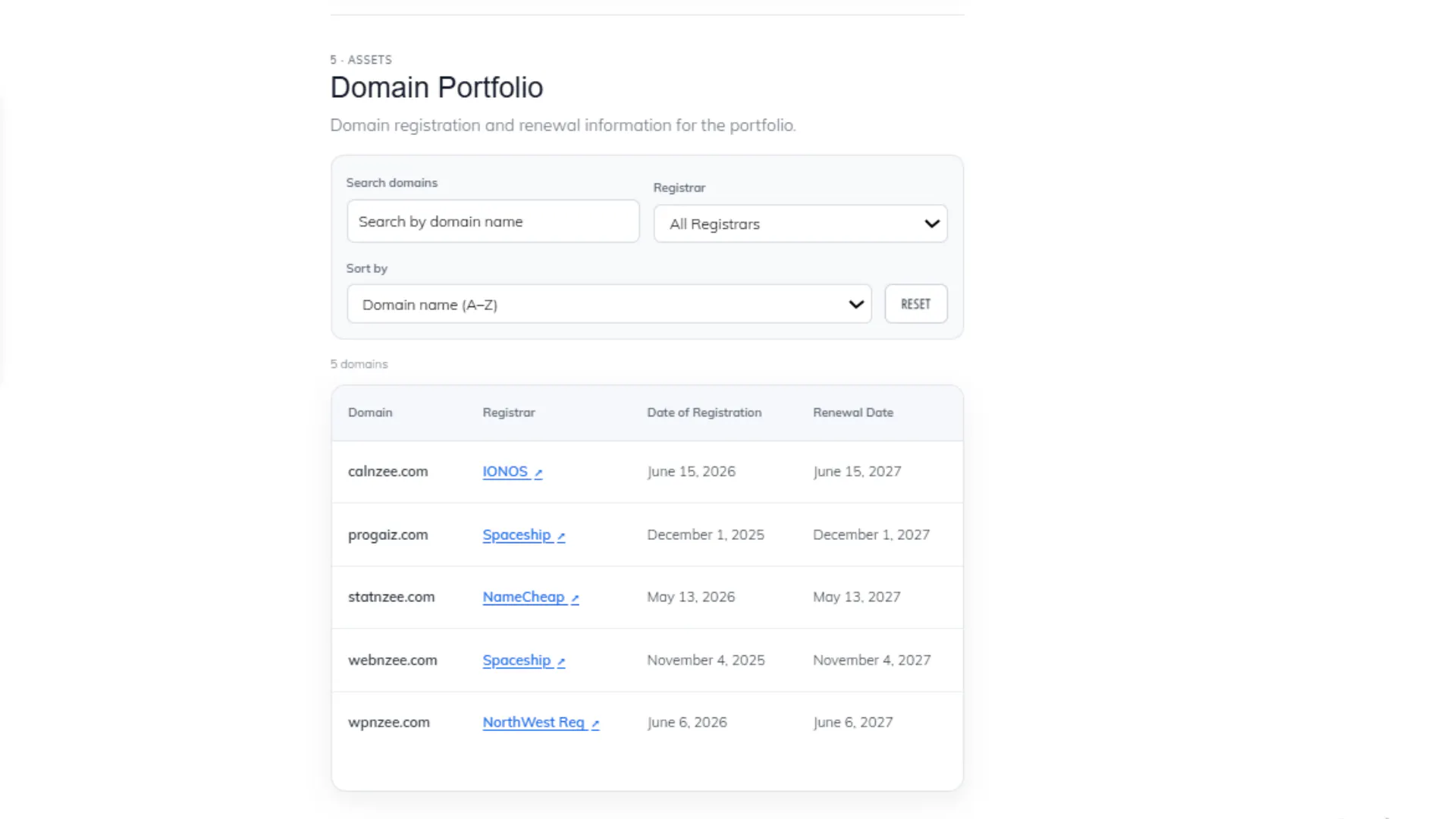Click the external-link arrow in the progaiz.com row

coord(561,536)
